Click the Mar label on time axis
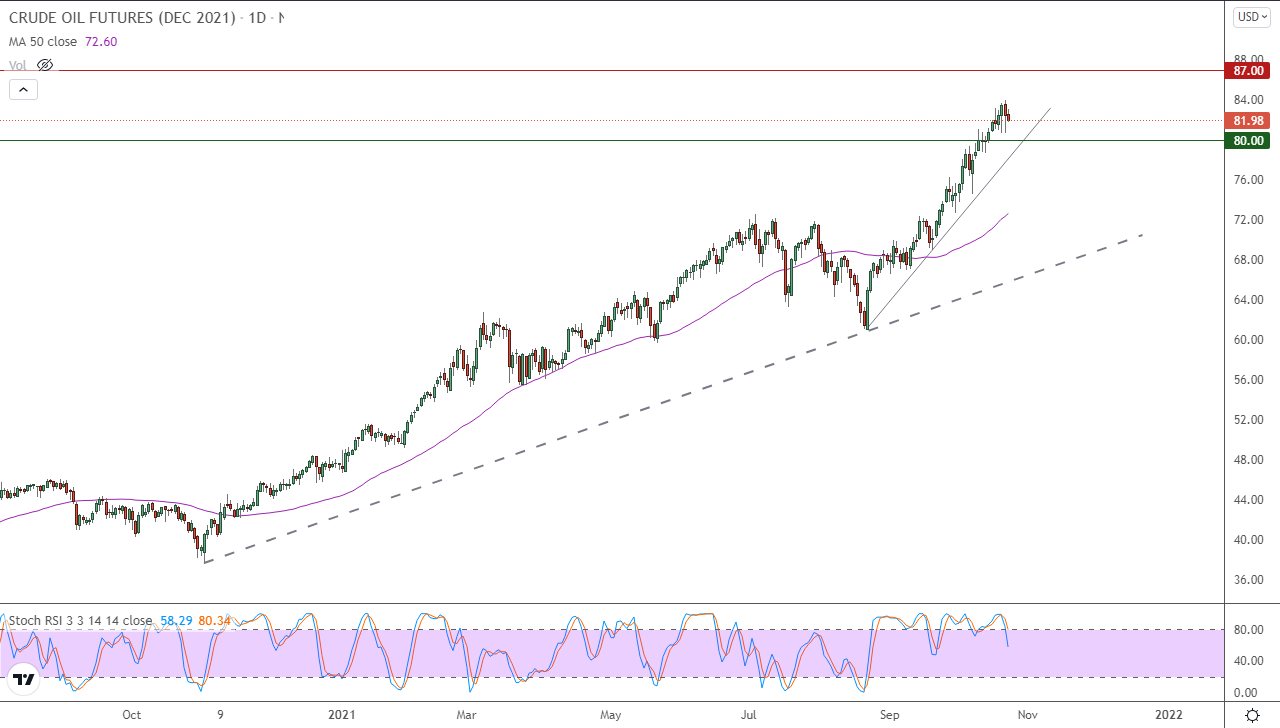The height and width of the screenshot is (728, 1280). pos(467,715)
